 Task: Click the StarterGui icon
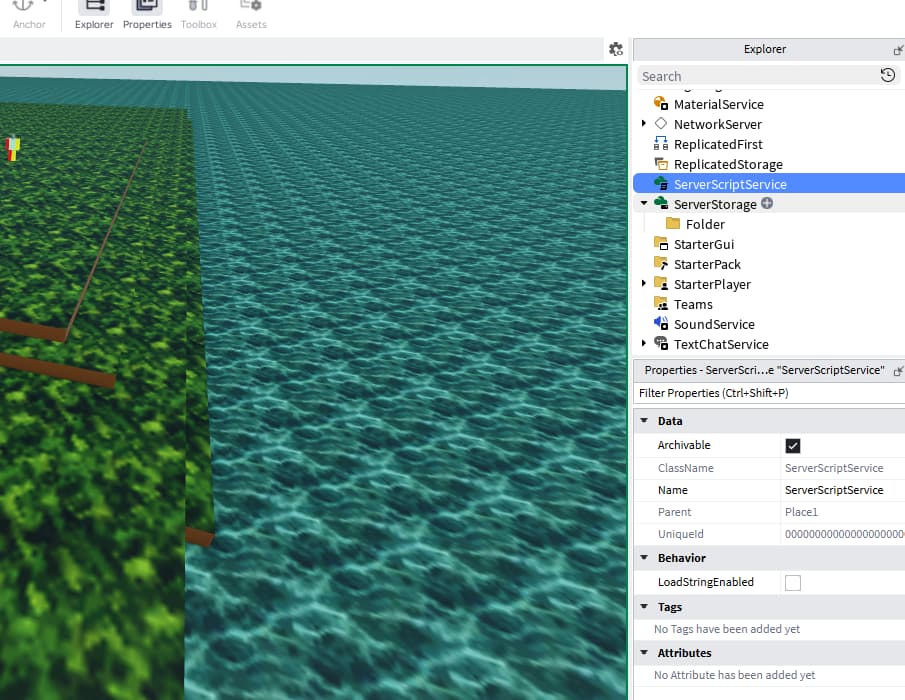pyautogui.click(x=661, y=244)
